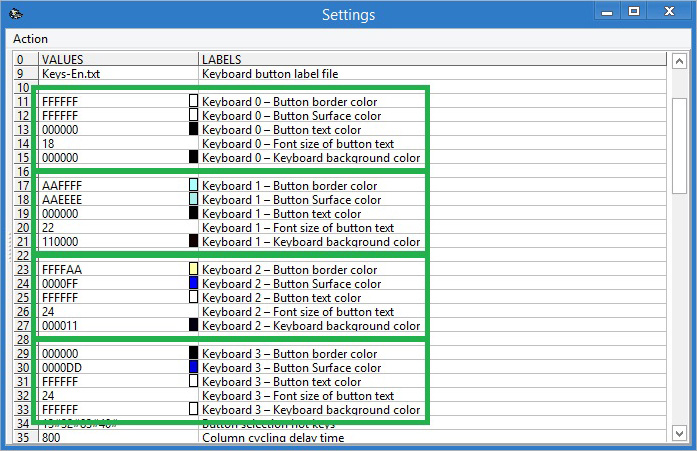Click Keyboard 2 Font size of button text label
This screenshot has width=697, height=451.
pyautogui.click(x=298, y=311)
